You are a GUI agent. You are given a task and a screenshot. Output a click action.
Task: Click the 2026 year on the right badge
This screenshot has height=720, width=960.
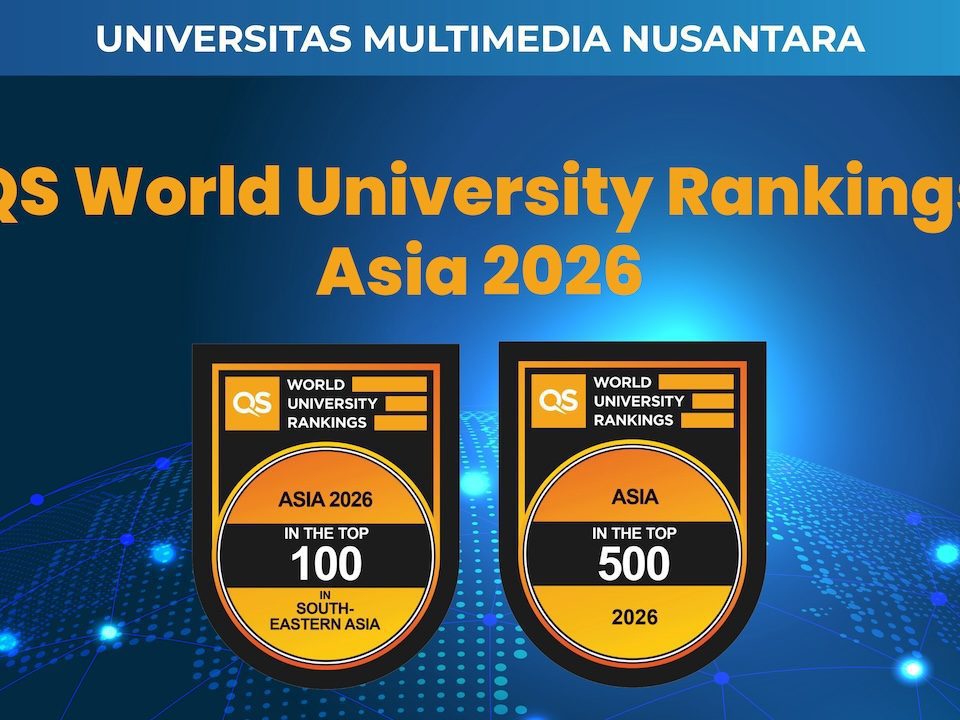[633, 616]
